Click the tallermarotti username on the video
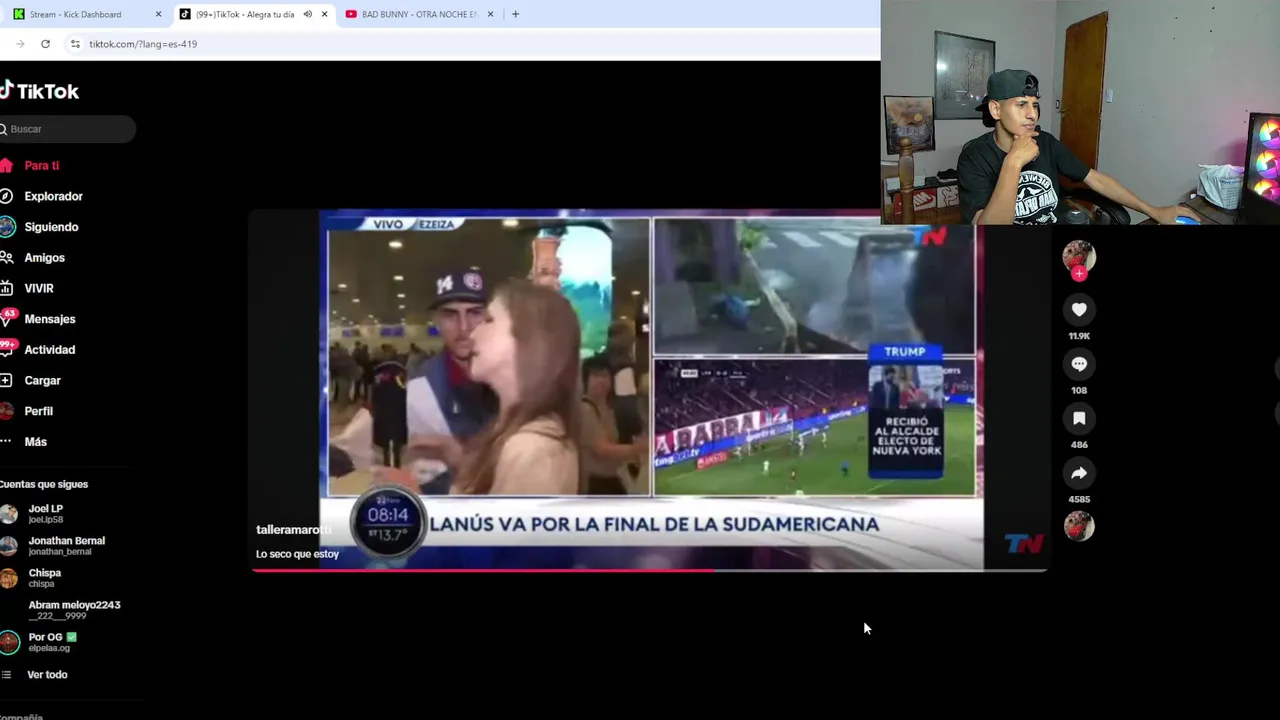Viewport: 1280px width, 720px height. (x=293, y=530)
